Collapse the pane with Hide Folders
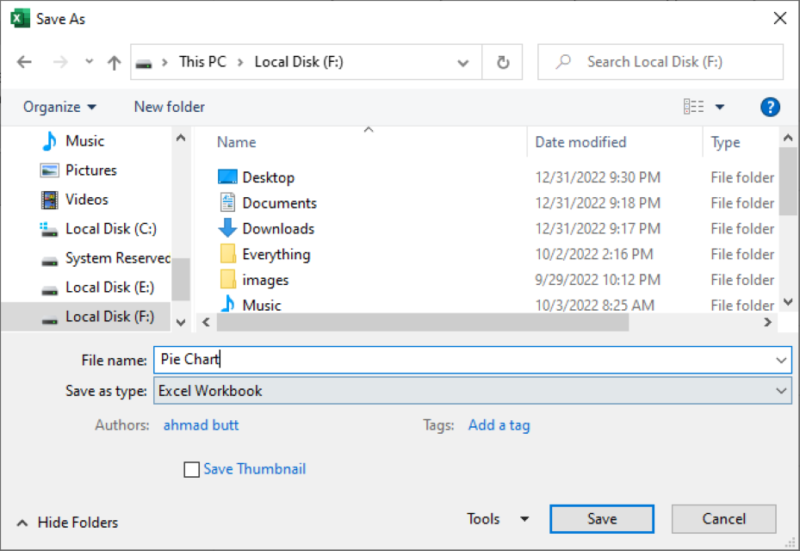 tap(67, 522)
